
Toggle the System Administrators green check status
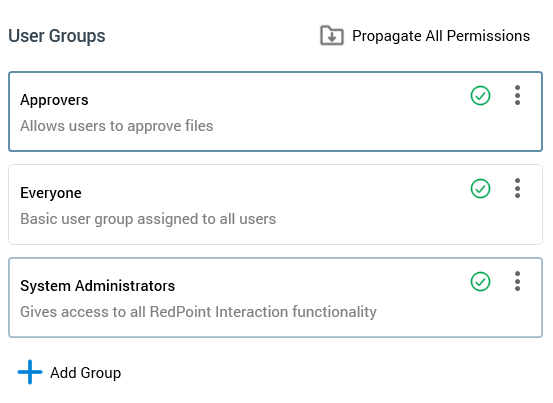pos(480,282)
